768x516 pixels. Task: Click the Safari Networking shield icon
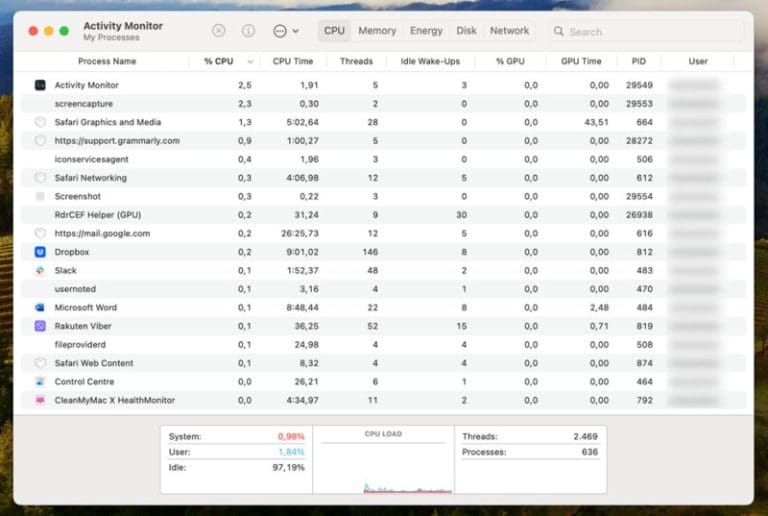40,178
